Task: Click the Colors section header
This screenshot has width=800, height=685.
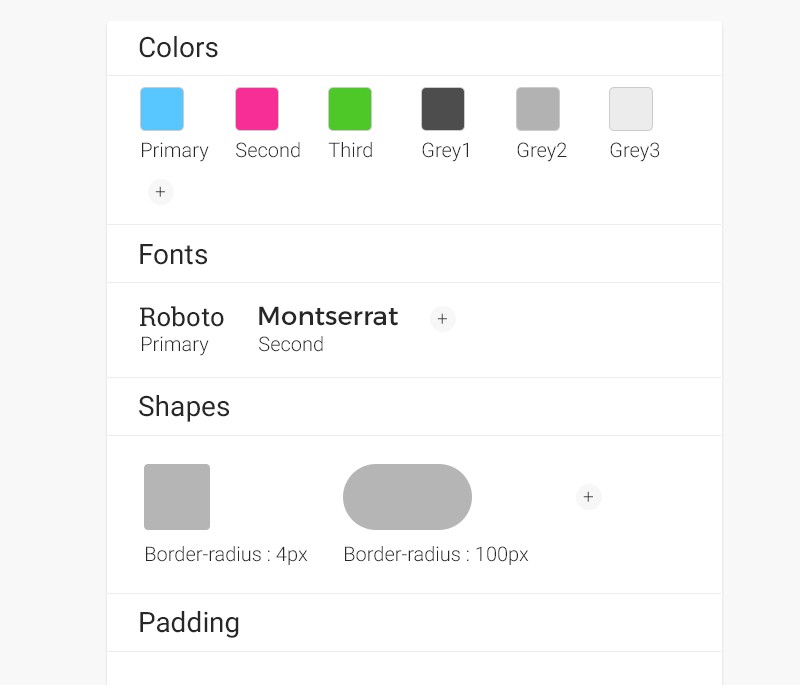Action: tap(178, 48)
